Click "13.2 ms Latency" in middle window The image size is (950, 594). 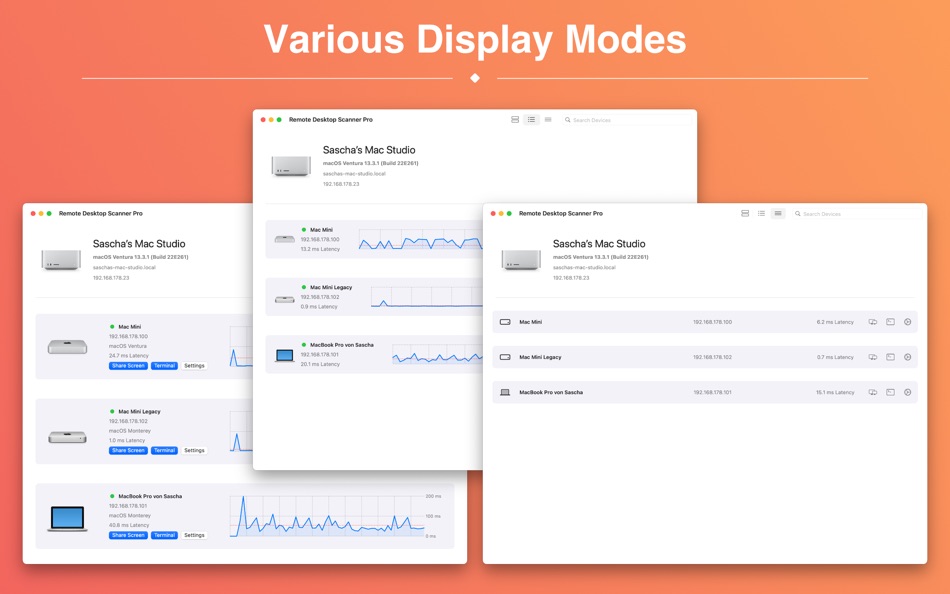coord(320,249)
